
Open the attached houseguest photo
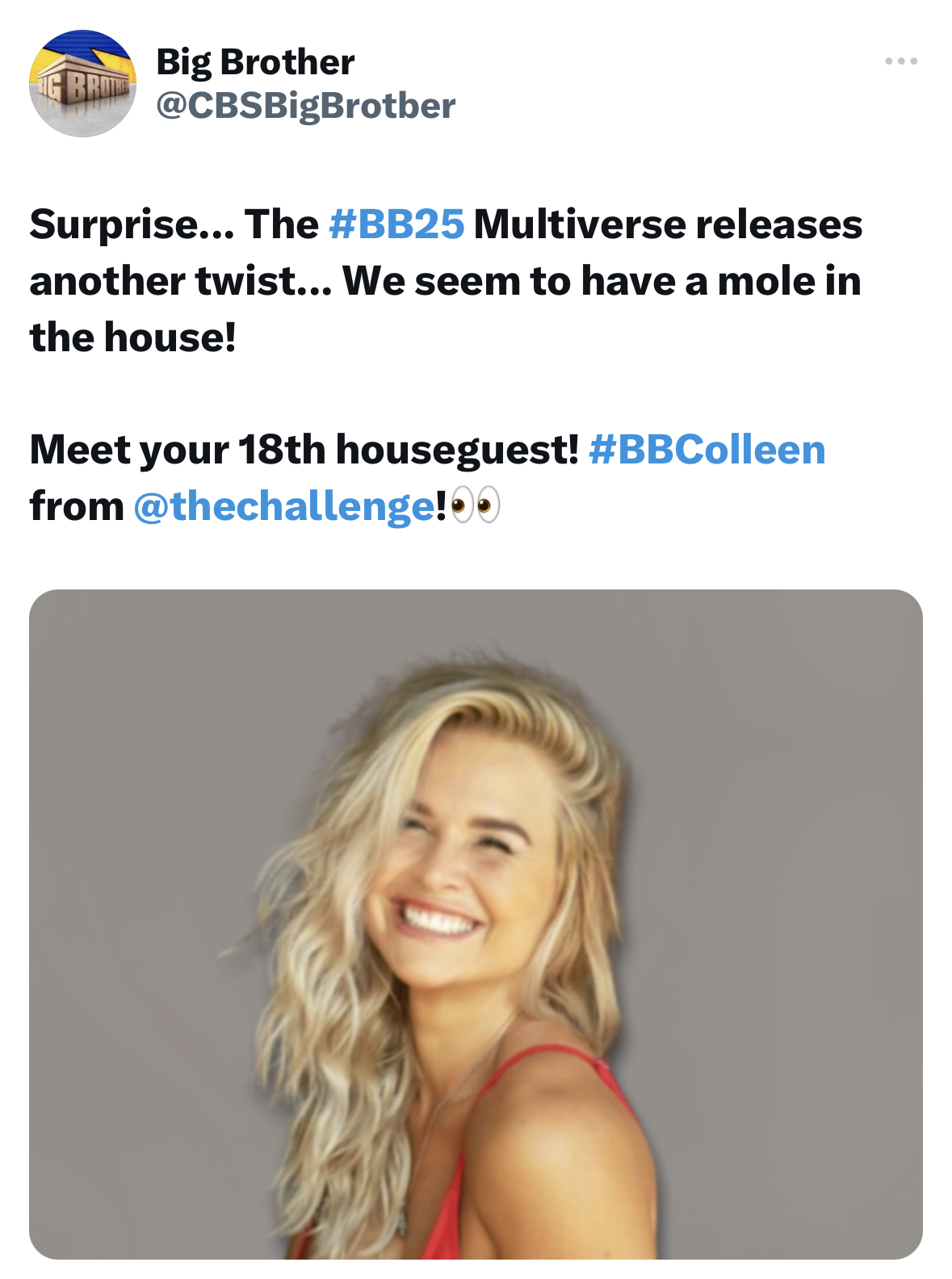coord(476,924)
